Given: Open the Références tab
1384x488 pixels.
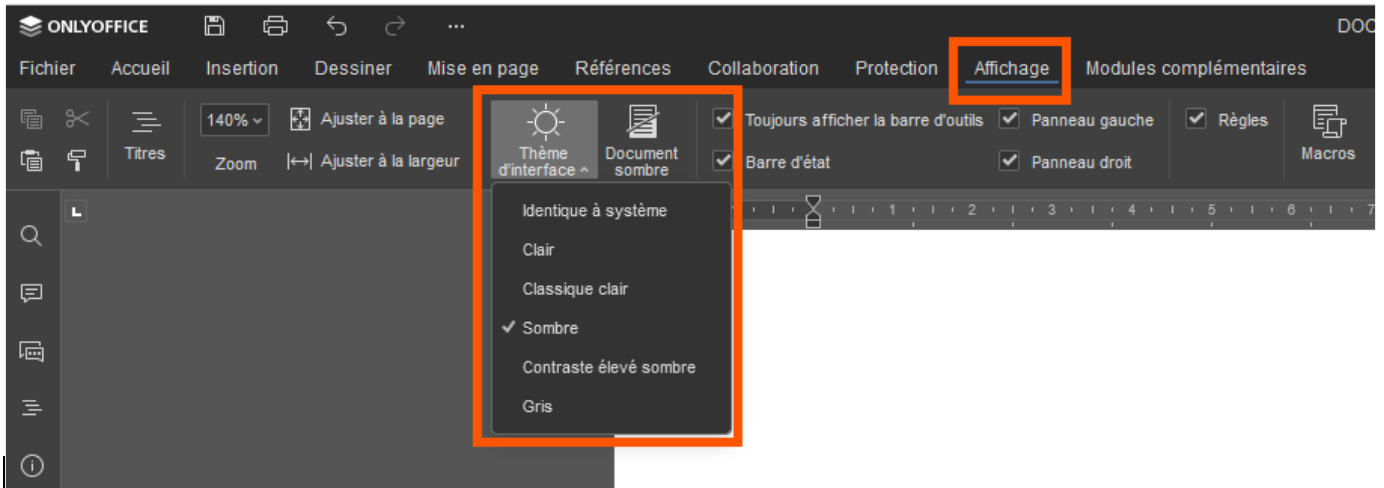Looking at the screenshot, I should click(x=623, y=69).
